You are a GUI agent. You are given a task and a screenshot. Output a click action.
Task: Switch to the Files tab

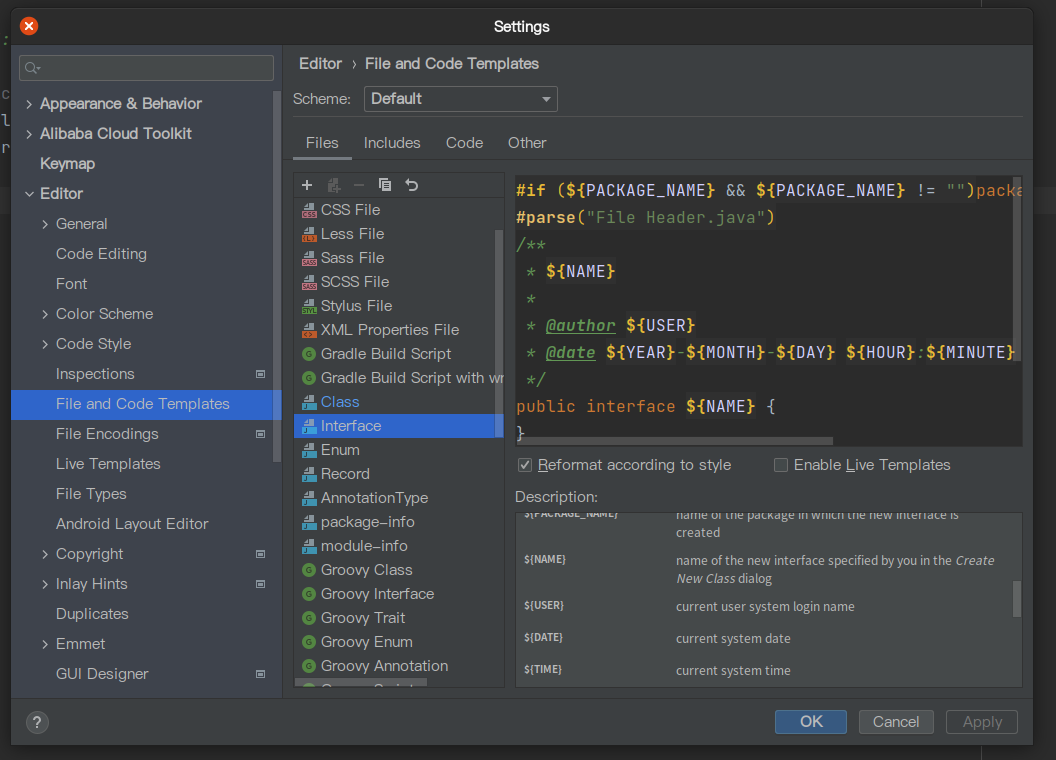click(322, 143)
